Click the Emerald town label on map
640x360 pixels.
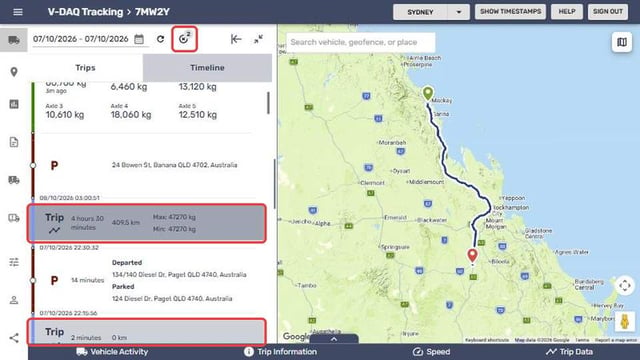(396, 218)
